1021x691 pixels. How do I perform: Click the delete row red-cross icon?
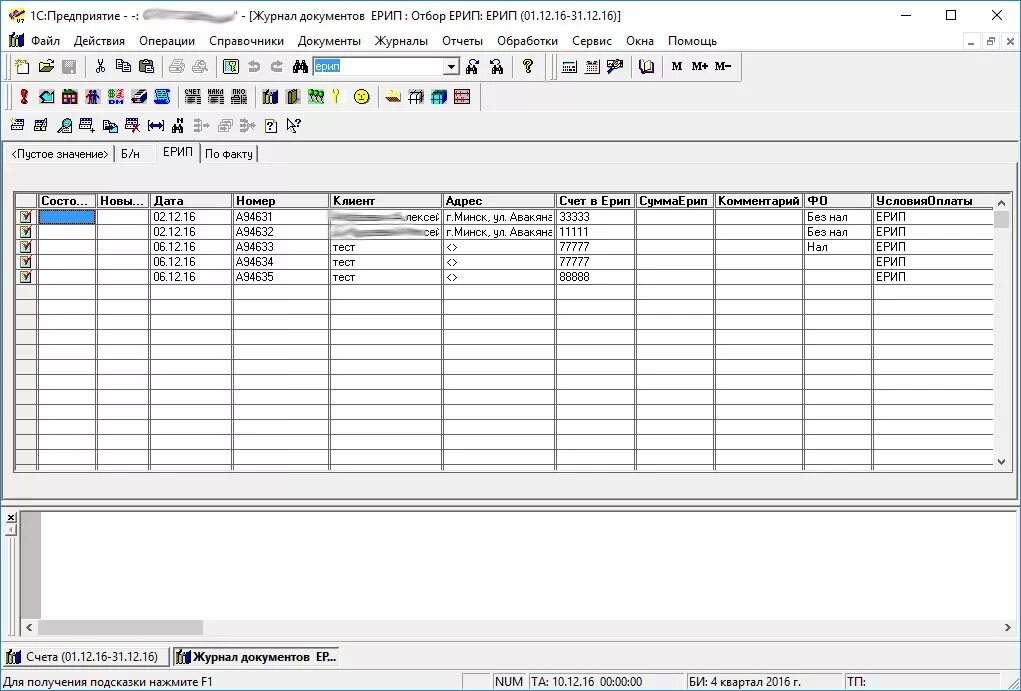133,126
